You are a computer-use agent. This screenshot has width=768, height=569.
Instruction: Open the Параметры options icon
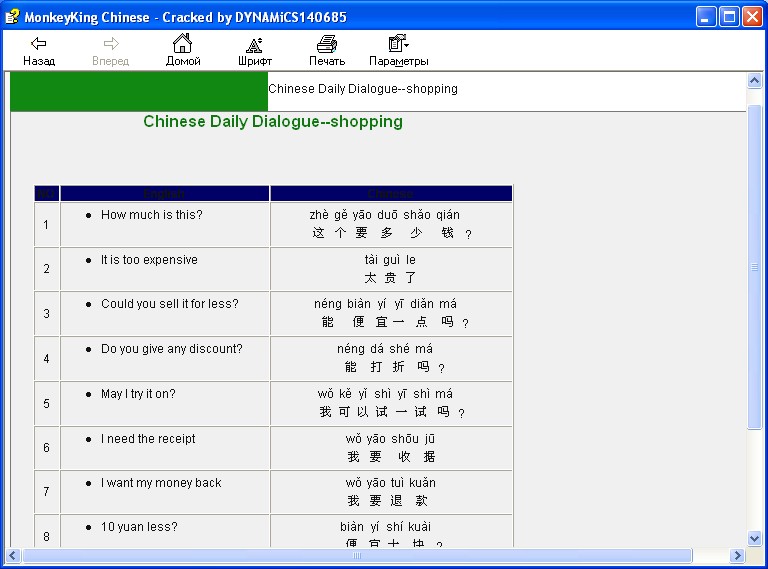click(x=398, y=43)
